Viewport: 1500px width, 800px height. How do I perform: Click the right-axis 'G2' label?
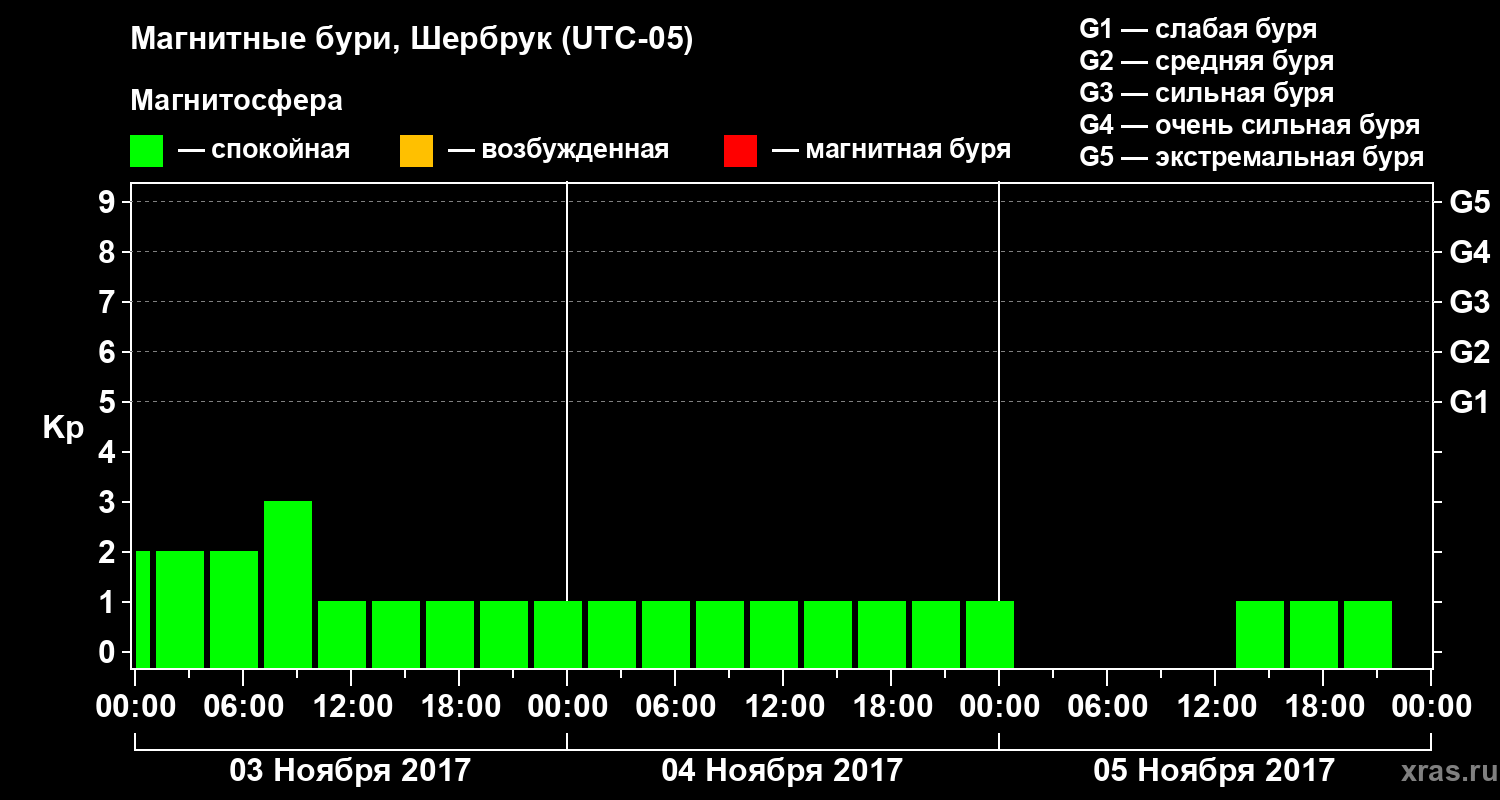[1469, 352]
